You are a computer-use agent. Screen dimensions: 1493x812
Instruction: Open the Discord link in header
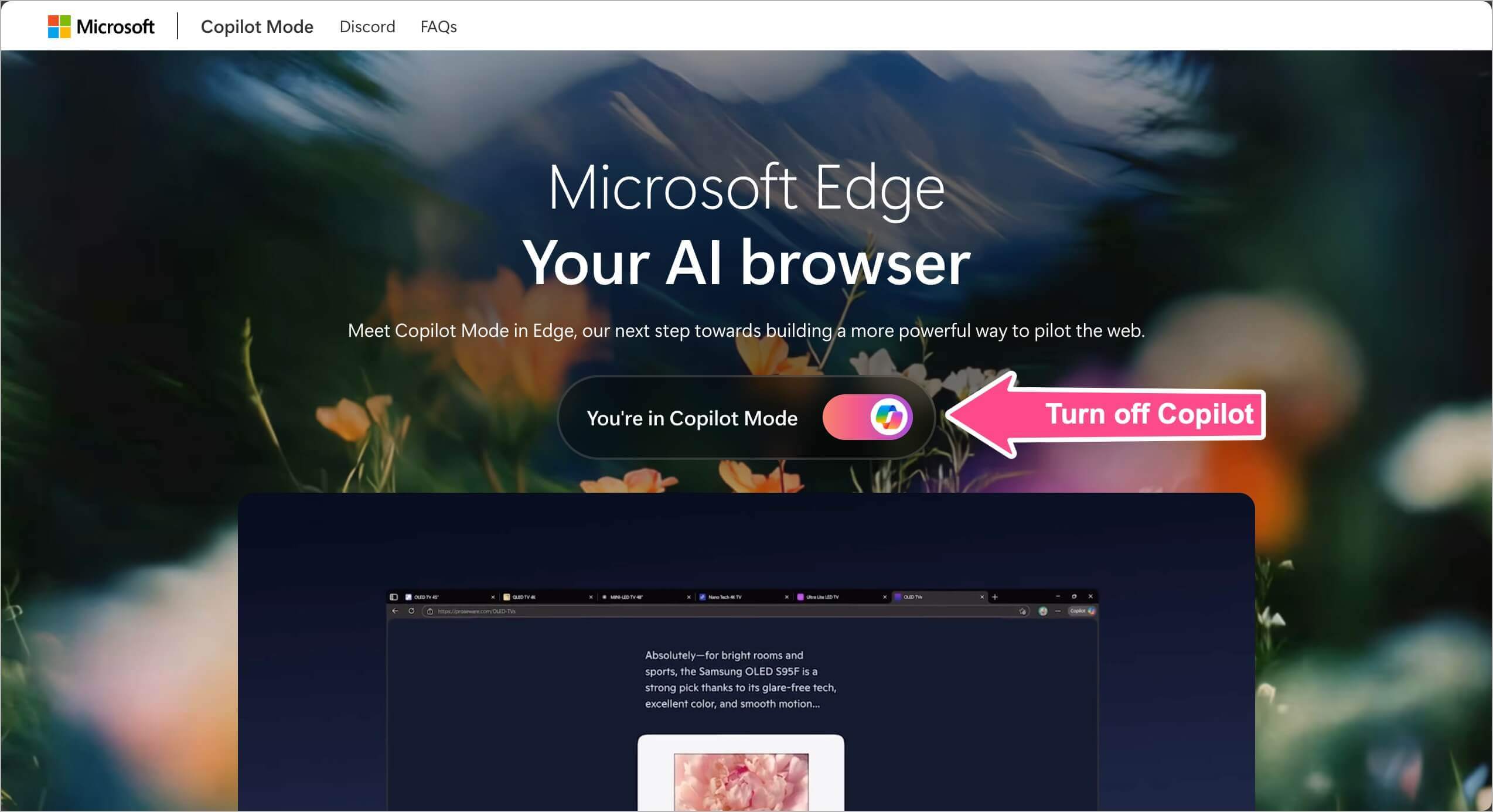point(367,26)
